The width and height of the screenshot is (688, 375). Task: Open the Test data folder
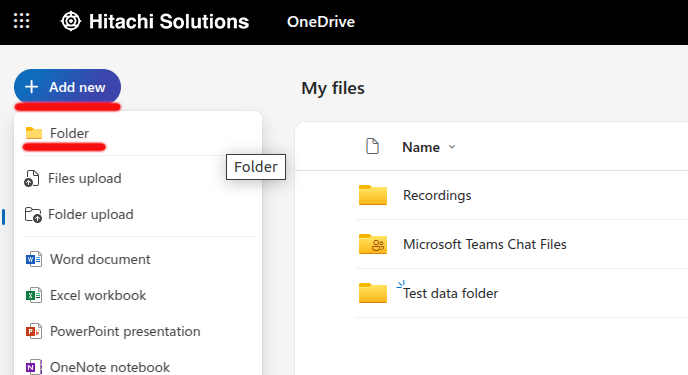point(451,293)
